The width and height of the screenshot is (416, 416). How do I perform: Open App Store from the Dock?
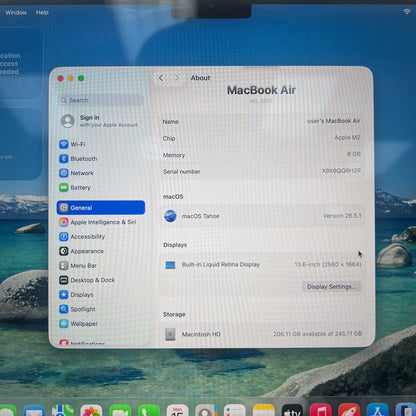pyautogui.click(x=378, y=411)
